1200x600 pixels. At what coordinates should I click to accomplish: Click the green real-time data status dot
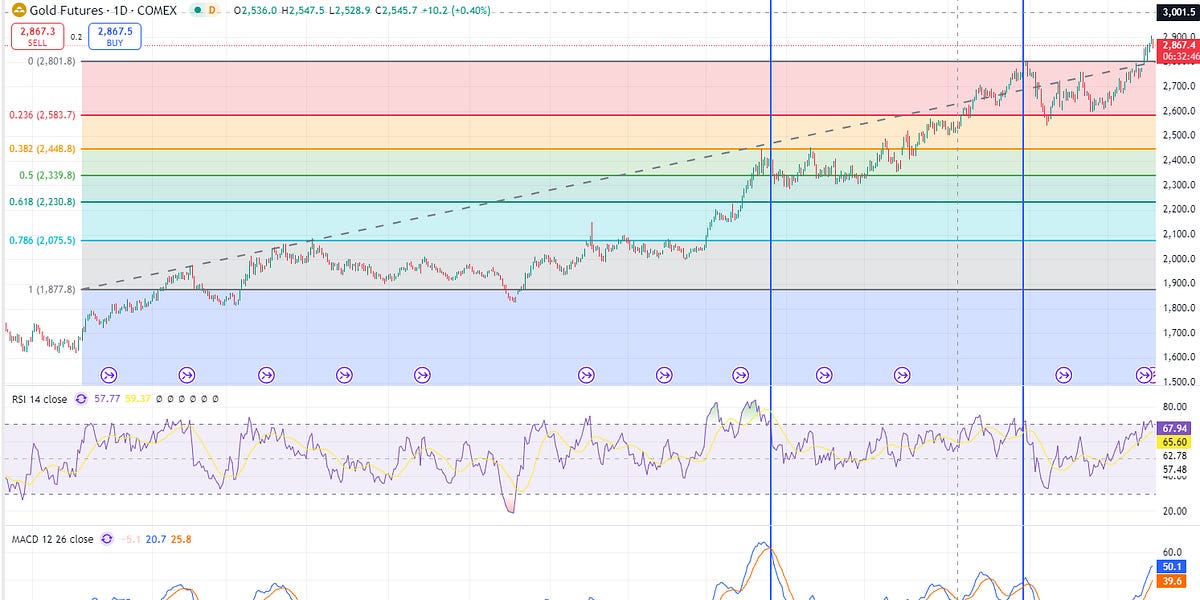(x=197, y=10)
